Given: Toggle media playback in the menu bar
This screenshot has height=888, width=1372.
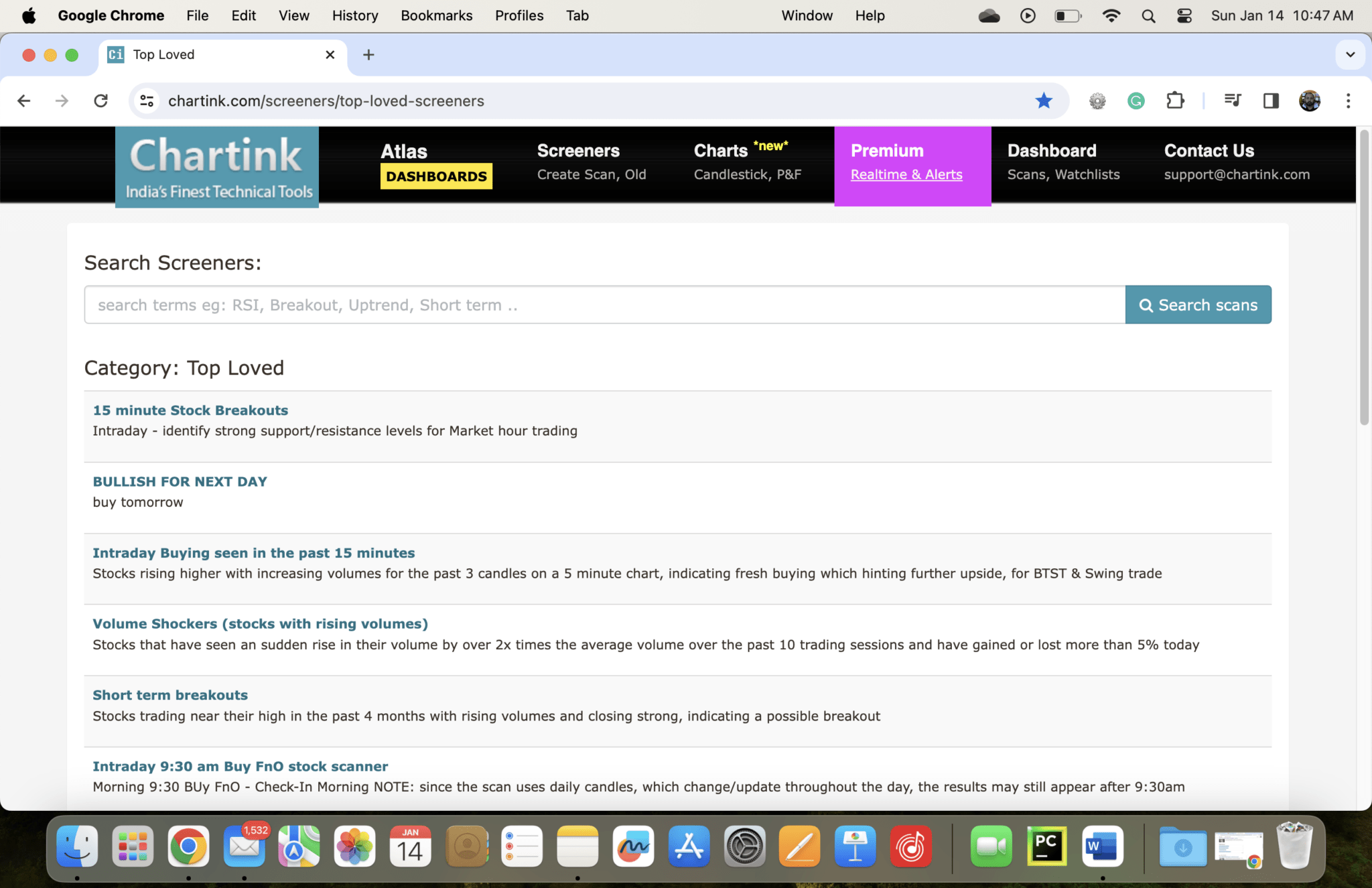Looking at the screenshot, I should 1027,15.
